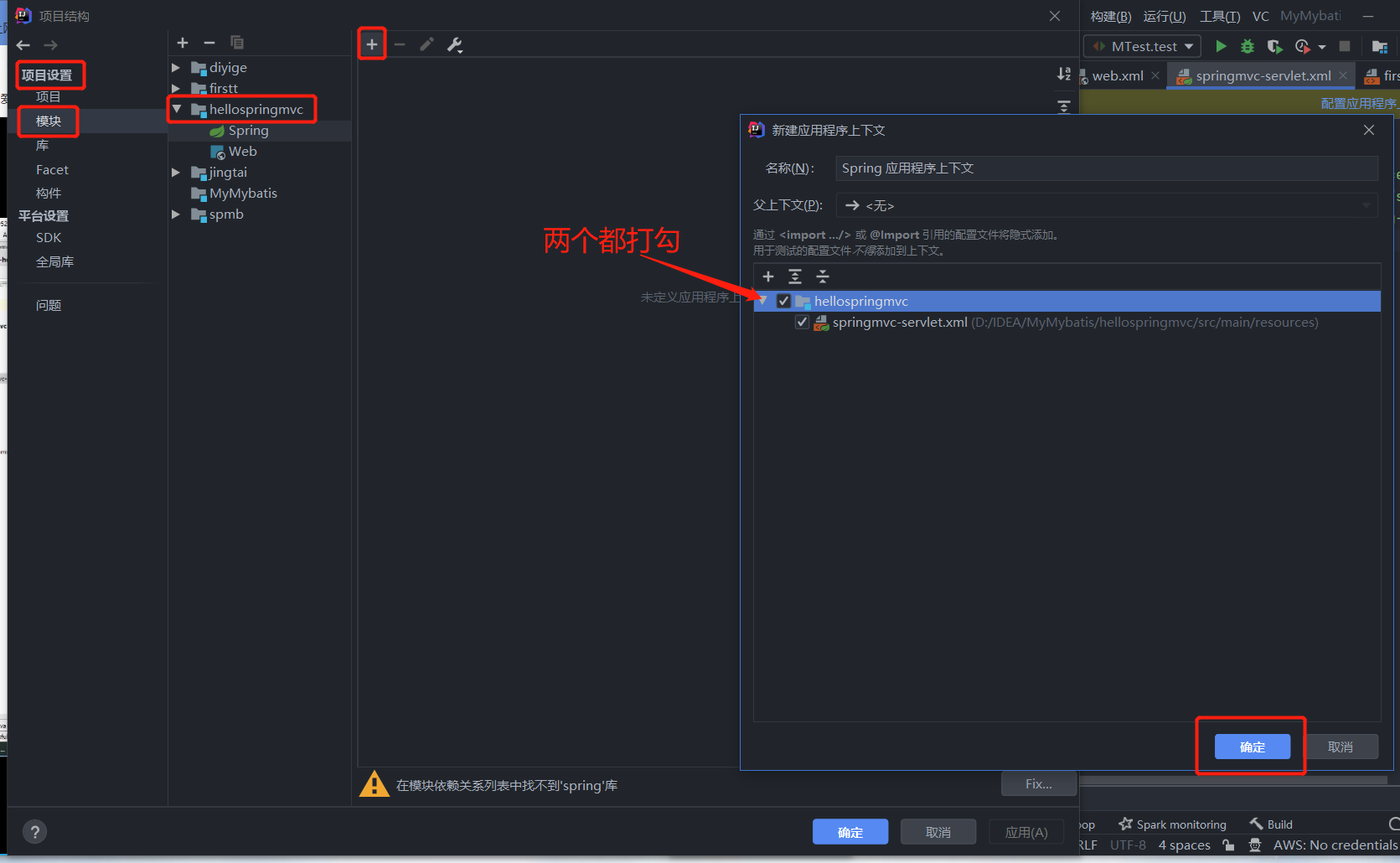Screen dimensions: 1400x863
Task: Click 确定 in new context dialog
Action: pos(1253,747)
